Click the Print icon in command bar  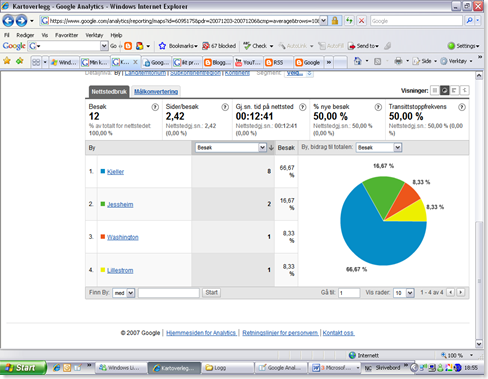(398, 61)
